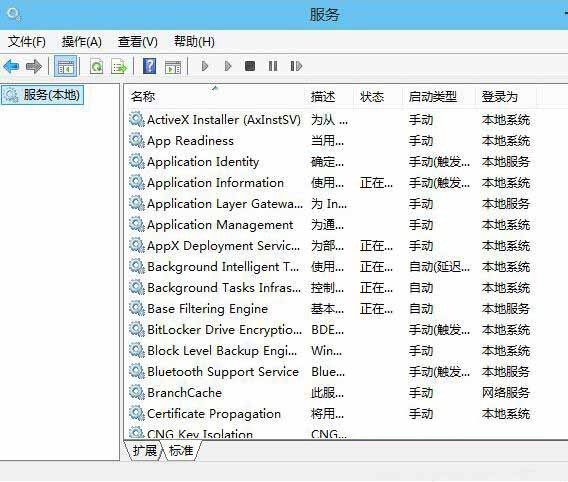Open the 文件(F) menu
568x482 pixels.
pyautogui.click(x=27, y=42)
